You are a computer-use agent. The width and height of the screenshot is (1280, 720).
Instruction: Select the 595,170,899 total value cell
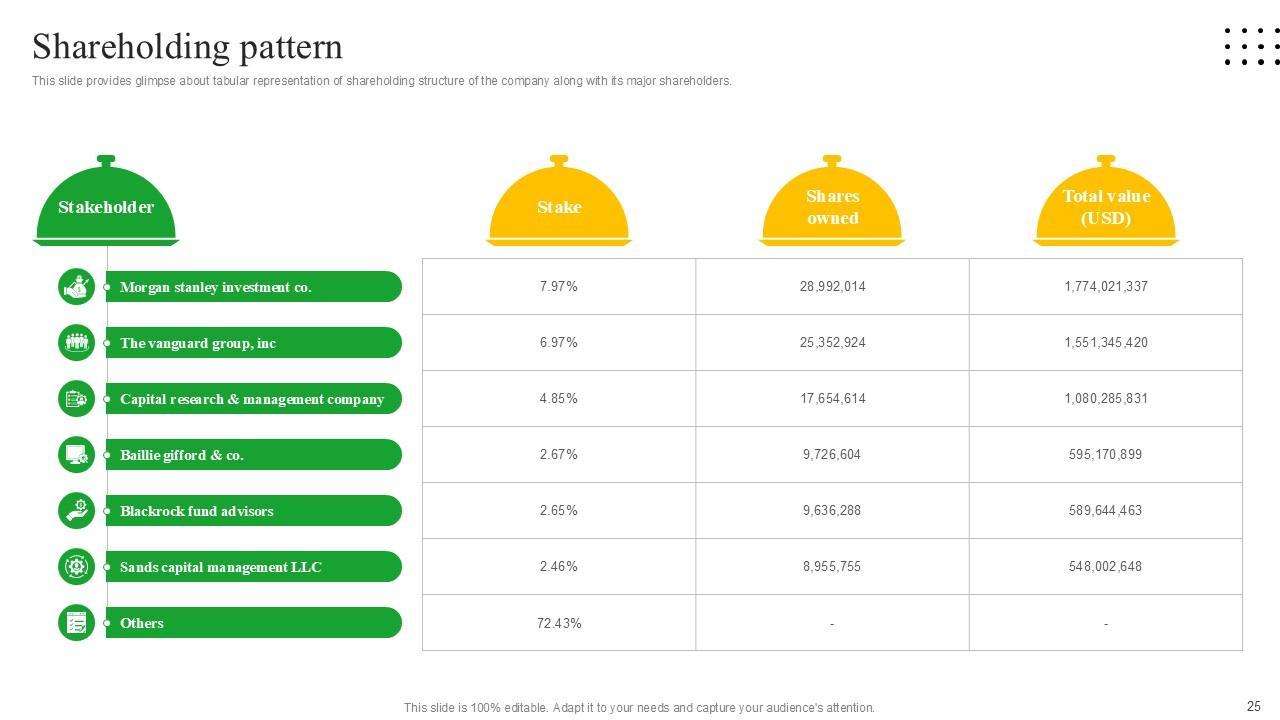(x=1105, y=454)
